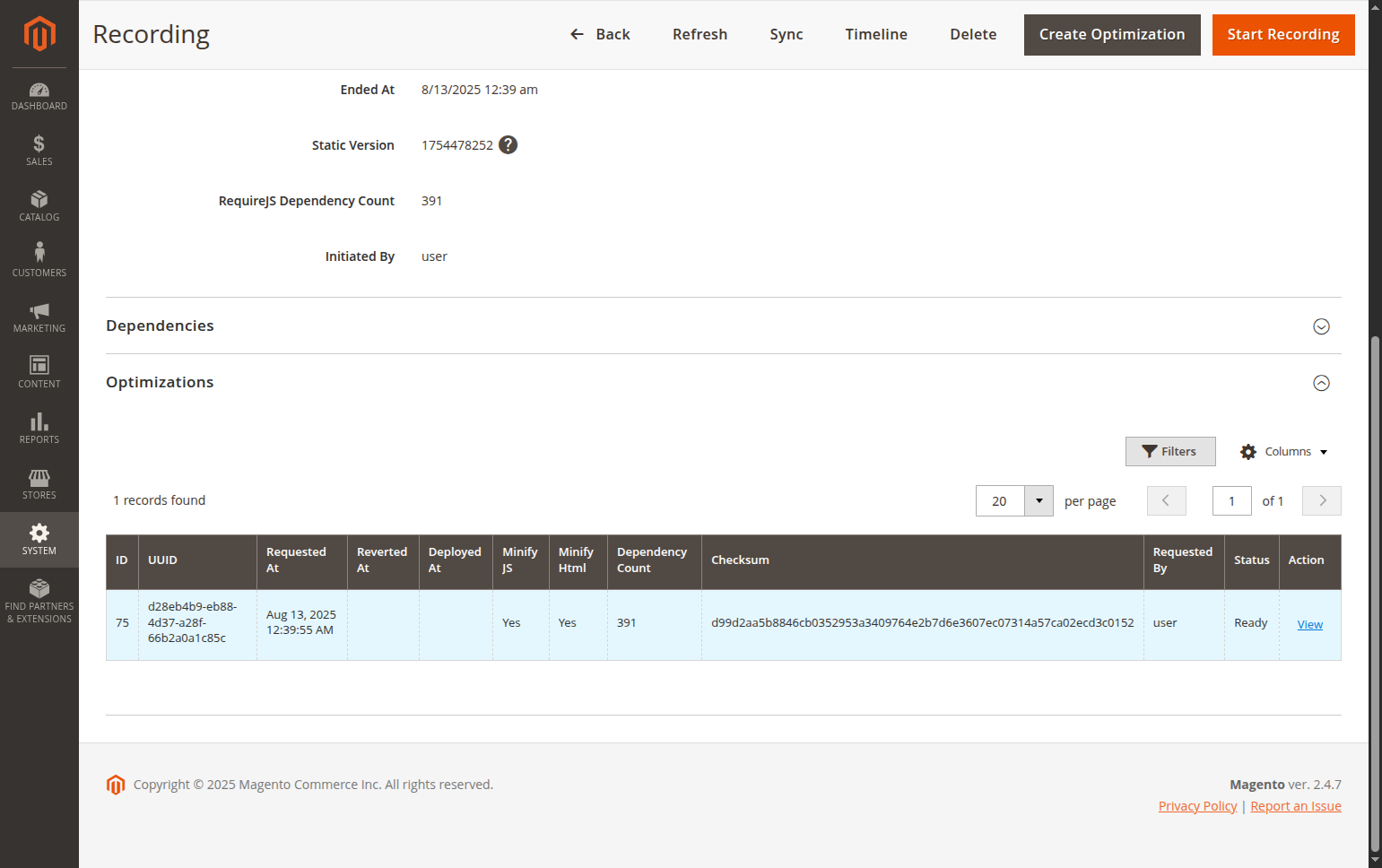Click the Magento logo in footer
The height and width of the screenshot is (868, 1382).
point(116,785)
